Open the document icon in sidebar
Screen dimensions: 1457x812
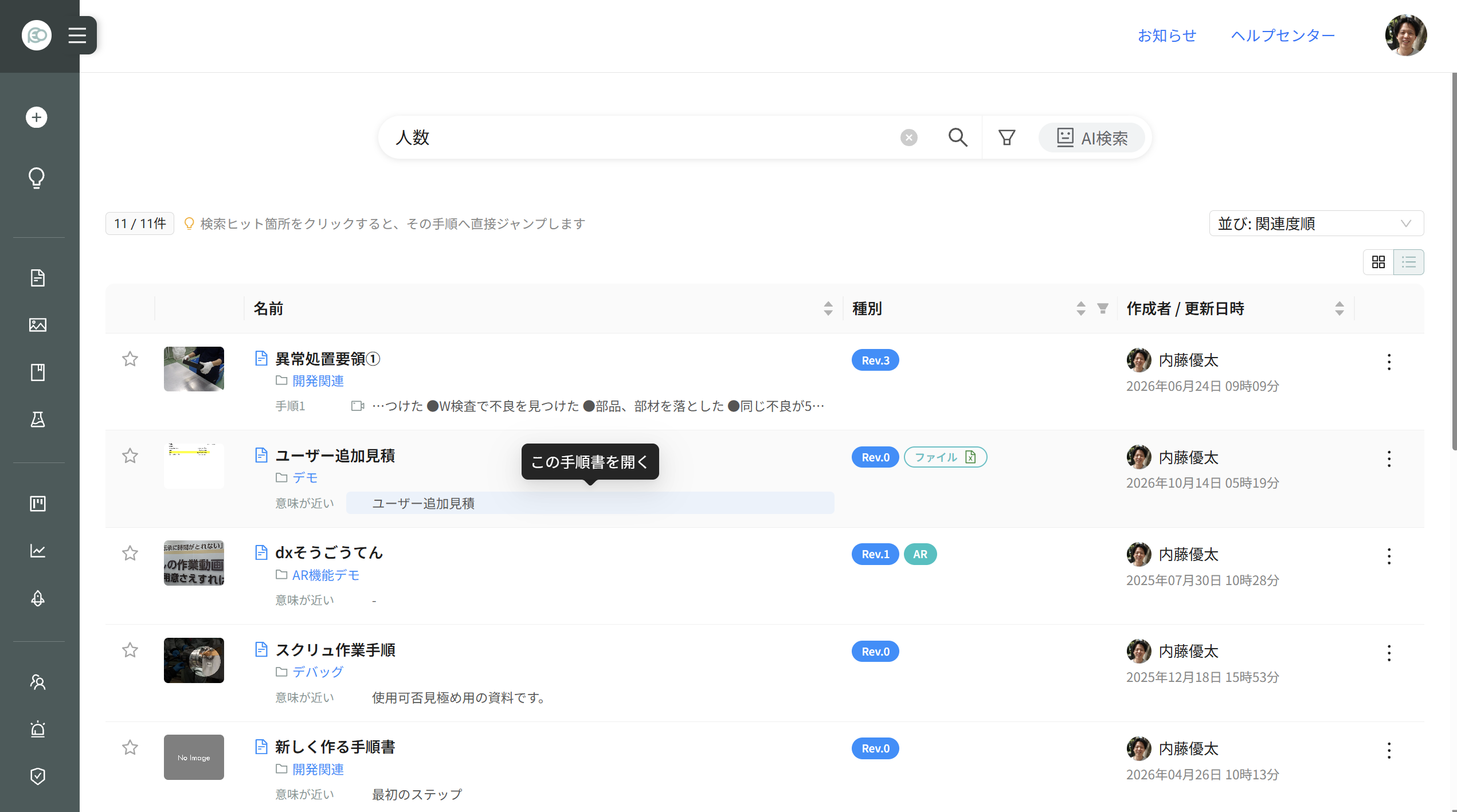click(38, 278)
